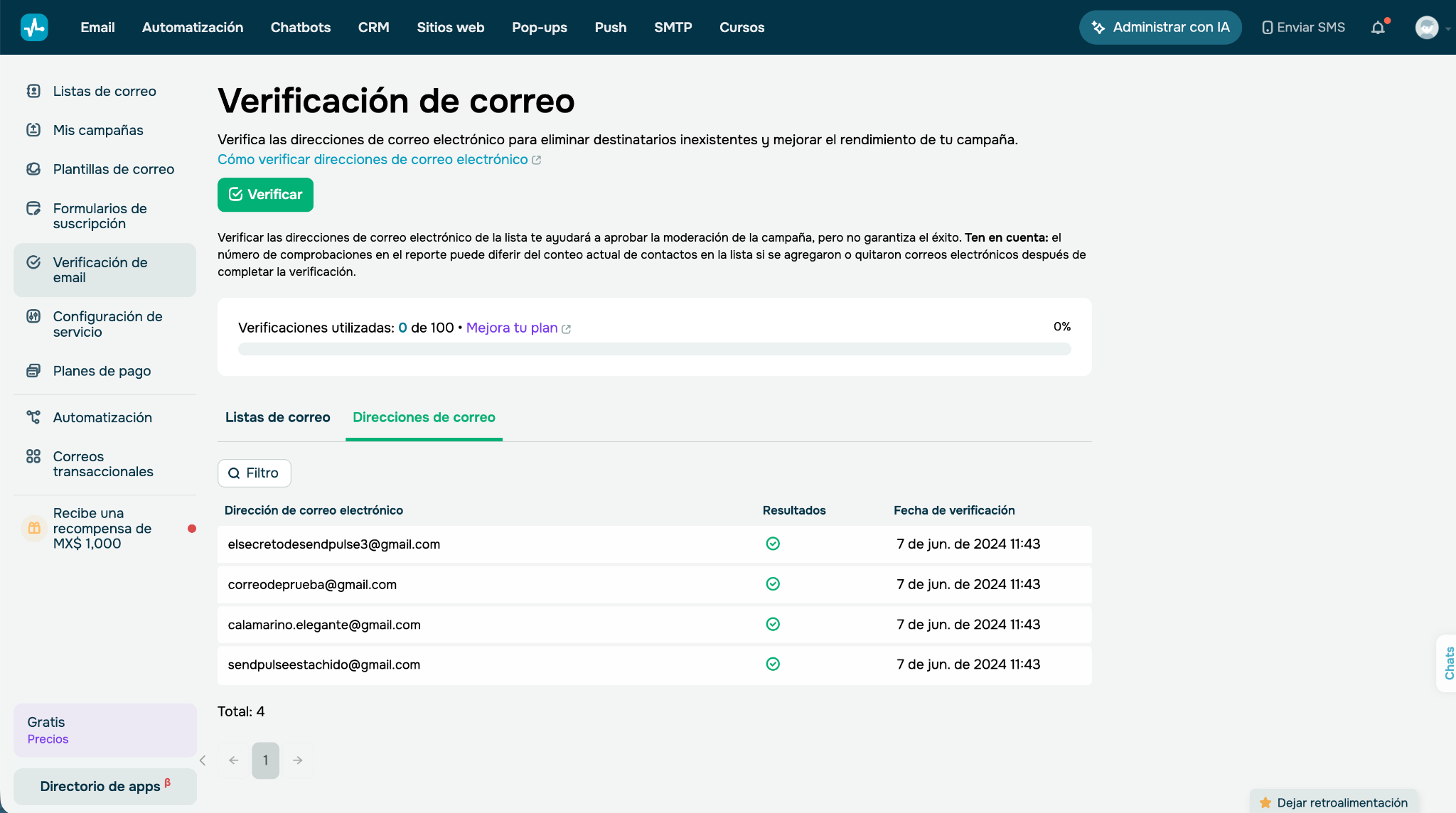Click the Verificación de email sidebar icon
Image resolution: width=1456 pixels, height=813 pixels.
(x=33, y=262)
